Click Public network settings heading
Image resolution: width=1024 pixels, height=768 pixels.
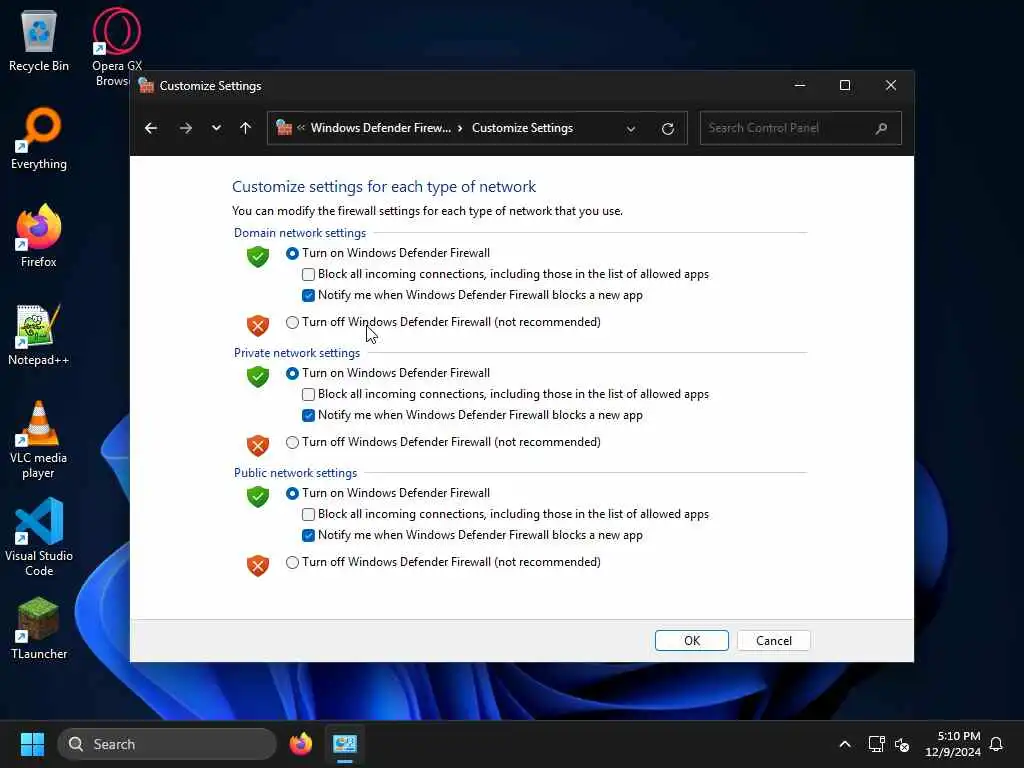[x=295, y=473]
